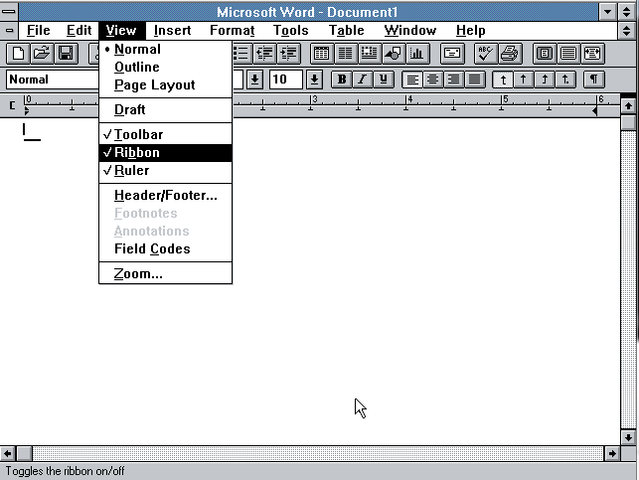Image resolution: width=639 pixels, height=480 pixels.
Task: Click the Envelope toolbar icon
Action: (x=452, y=53)
